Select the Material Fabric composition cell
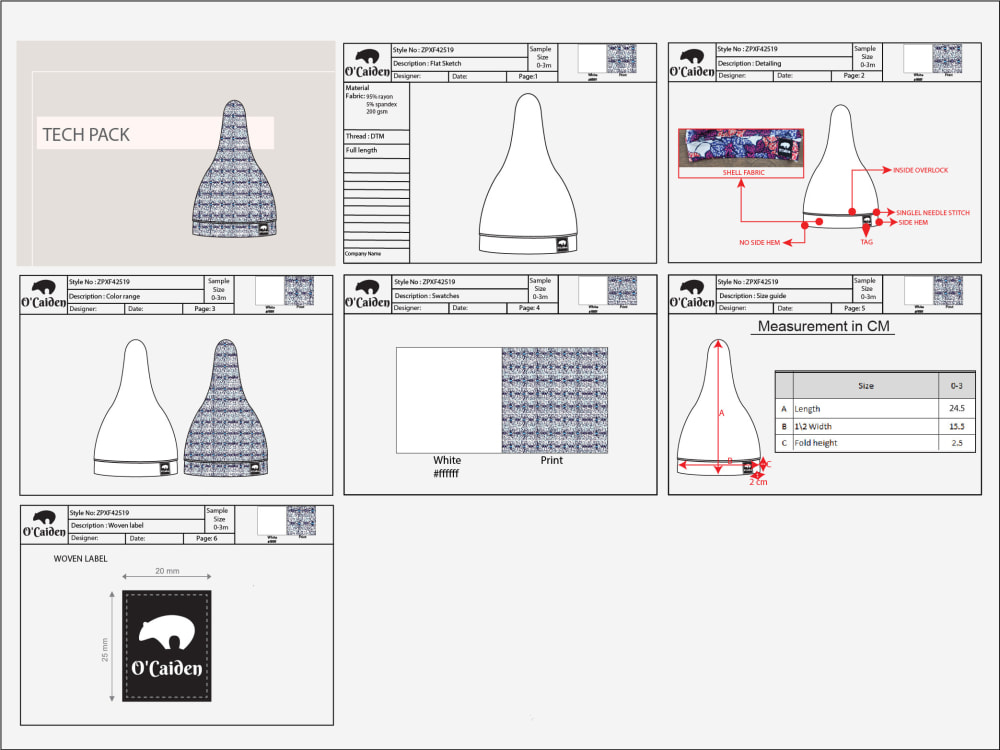 [376, 106]
